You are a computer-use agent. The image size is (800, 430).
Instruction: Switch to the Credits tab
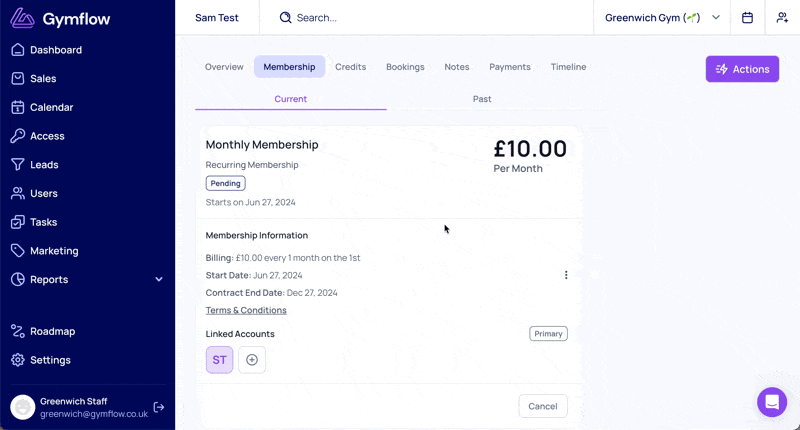[x=351, y=67]
